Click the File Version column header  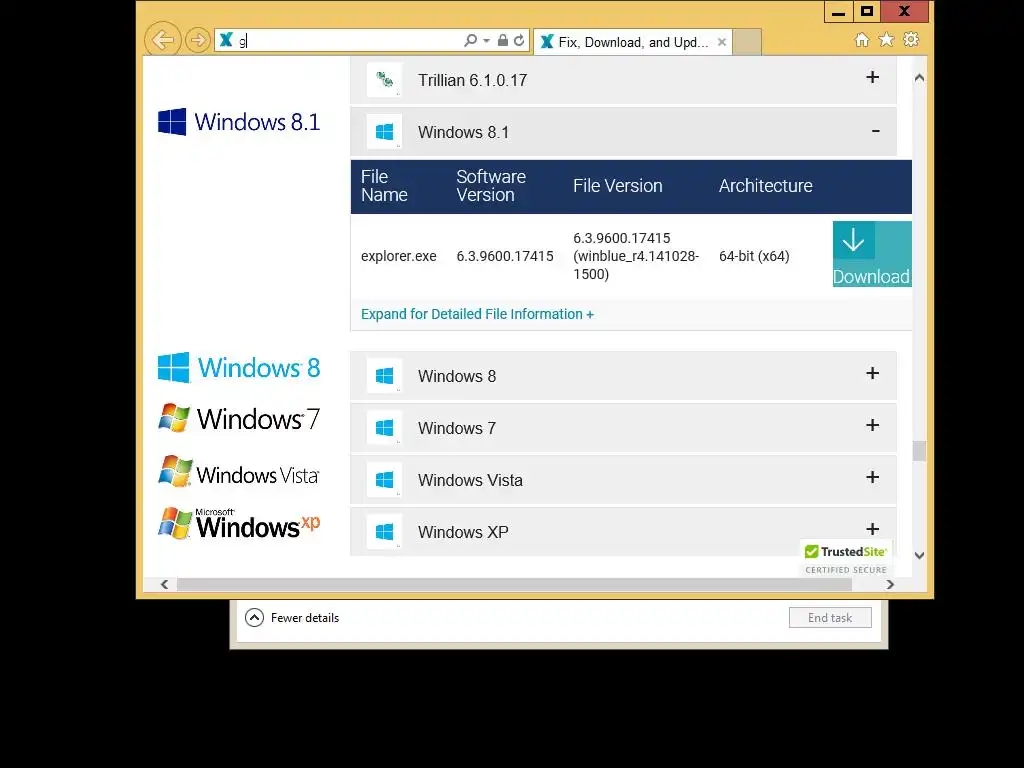click(x=618, y=186)
